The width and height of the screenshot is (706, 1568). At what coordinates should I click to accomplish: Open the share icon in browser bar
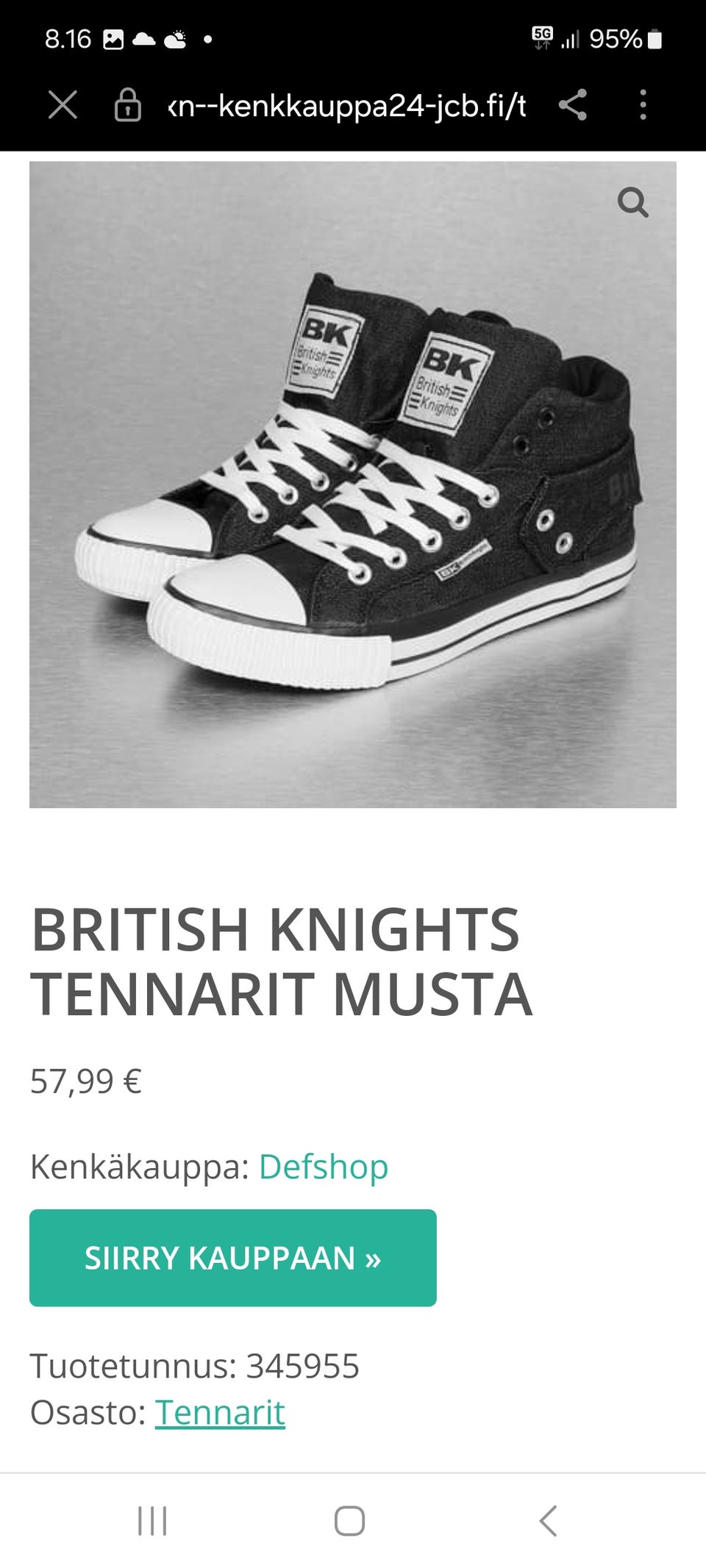572,104
